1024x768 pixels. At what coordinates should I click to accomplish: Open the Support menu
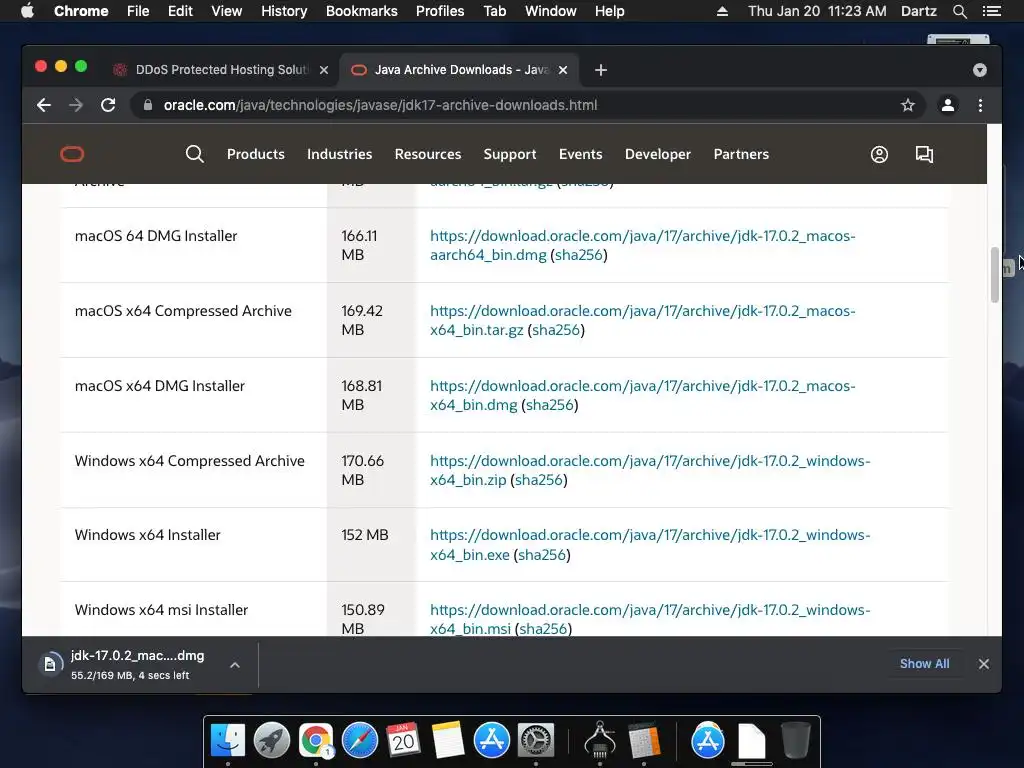pyautogui.click(x=509, y=154)
